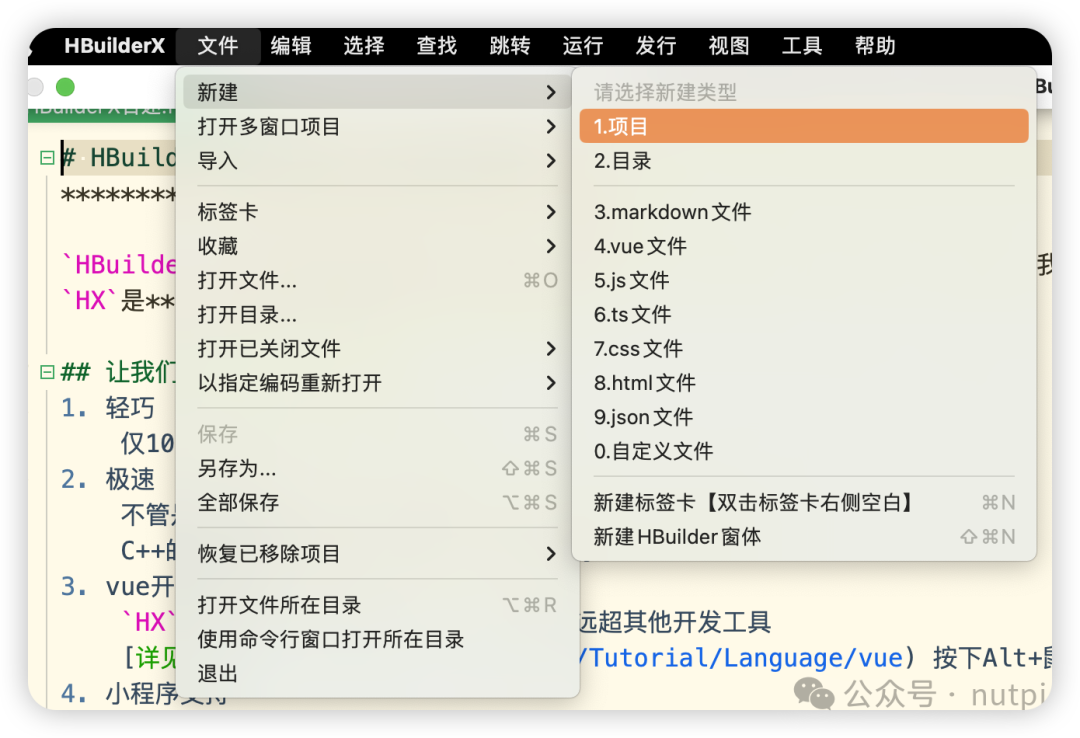The width and height of the screenshot is (1080, 738).
Task: Choose 使用命令行窗口打开所在目录
Action: (377, 639)
